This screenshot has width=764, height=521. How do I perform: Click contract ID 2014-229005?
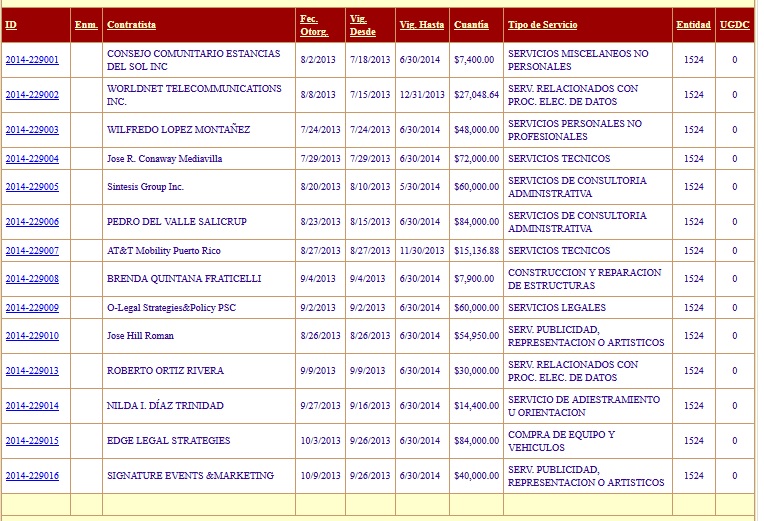click(x=32, y=187)
